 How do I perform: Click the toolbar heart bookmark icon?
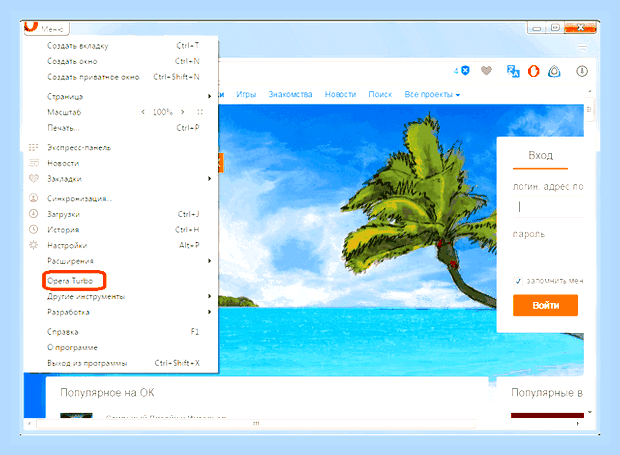point(486,71)
